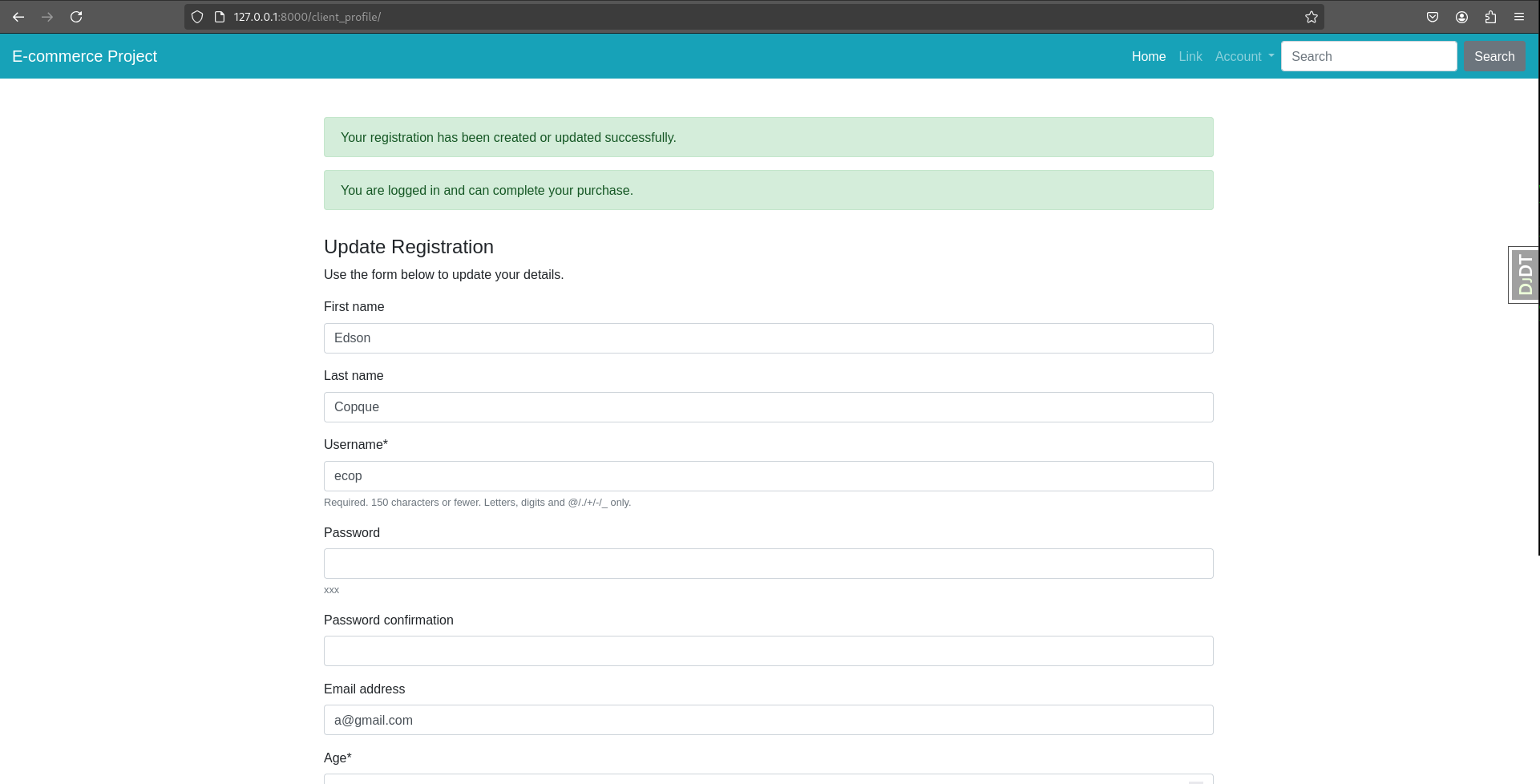Open the Pocket save icon
Screen dimensions: 1540x784
click(1433, 17)
